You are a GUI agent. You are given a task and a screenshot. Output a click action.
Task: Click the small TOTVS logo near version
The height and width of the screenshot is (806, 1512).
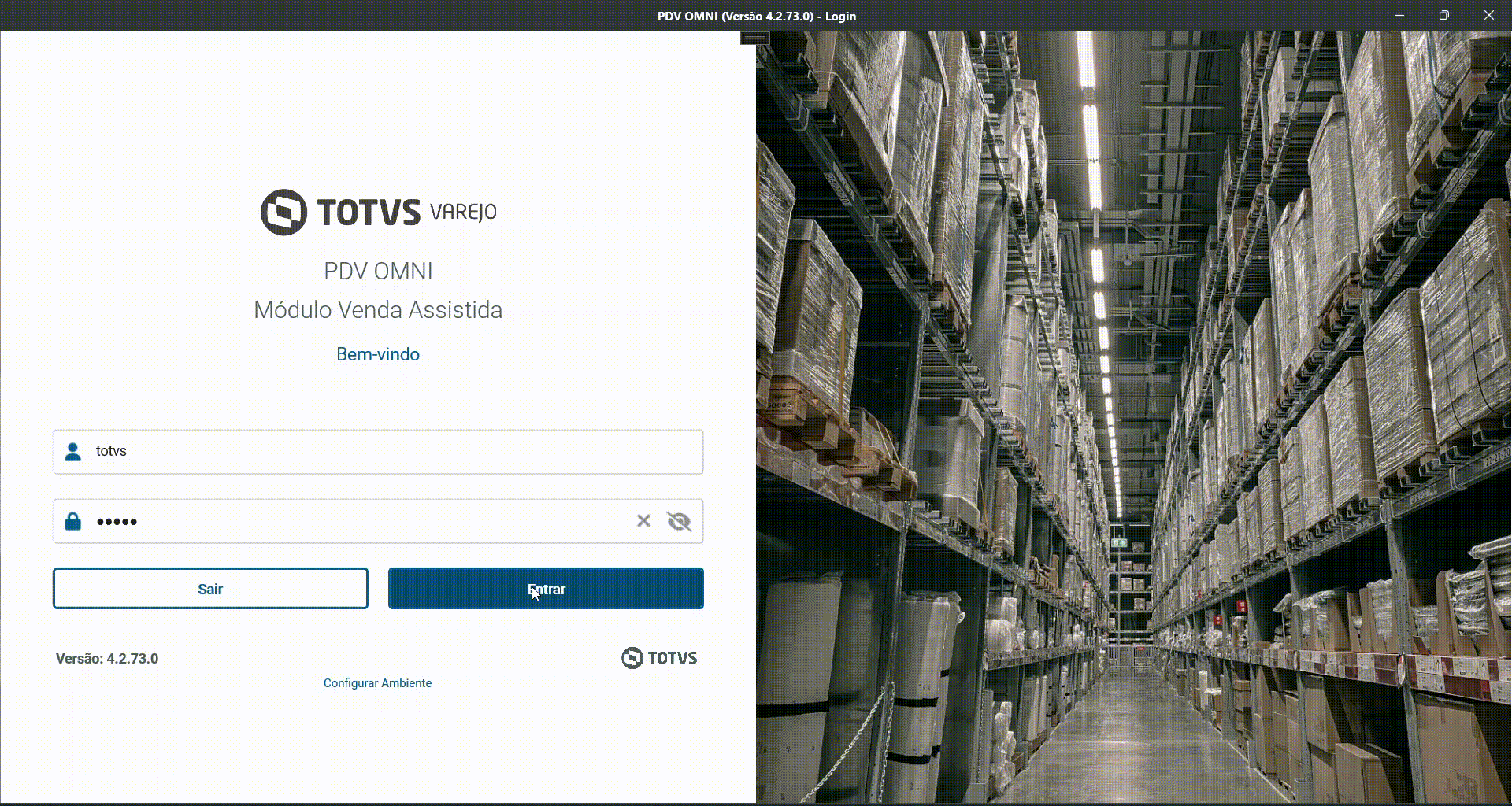tap(659, 658)
